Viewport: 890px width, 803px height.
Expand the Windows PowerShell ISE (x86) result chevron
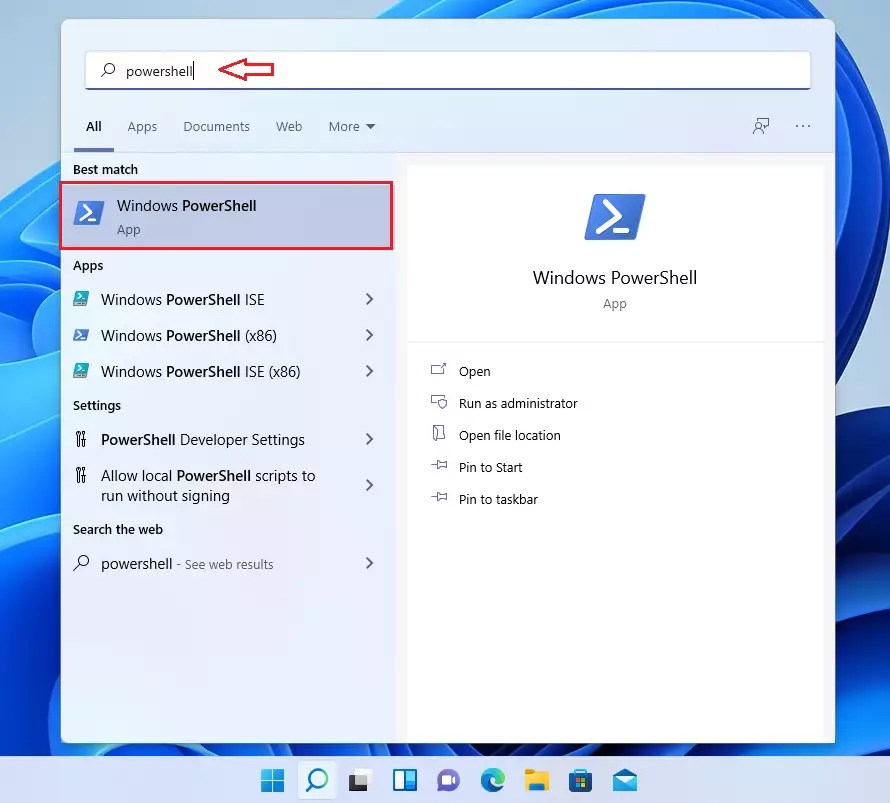click(x=369, y=371)
